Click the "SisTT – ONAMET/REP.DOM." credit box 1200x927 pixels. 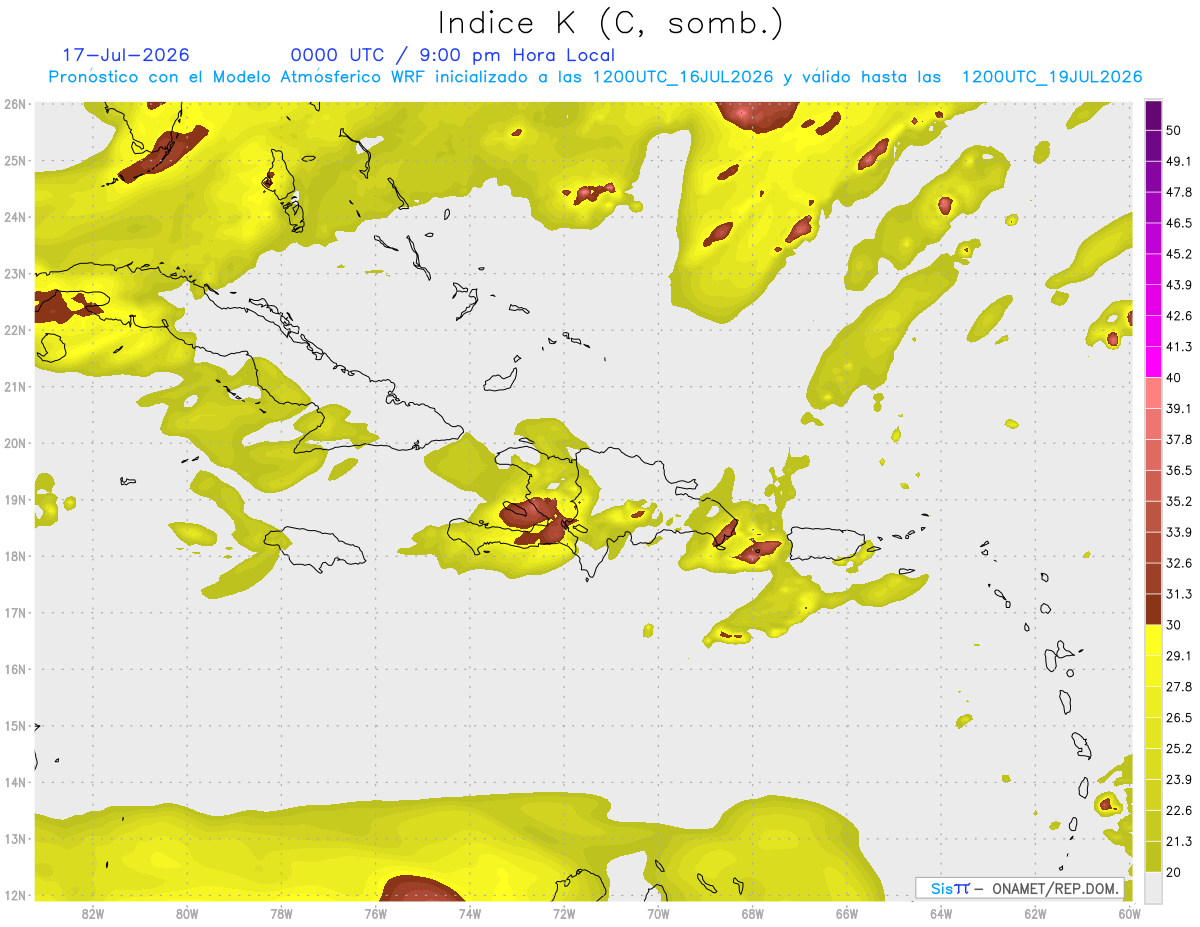1020,888
